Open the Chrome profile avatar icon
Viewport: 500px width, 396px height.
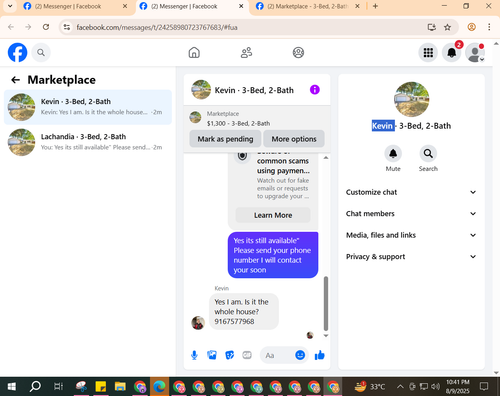click(471, 27)
